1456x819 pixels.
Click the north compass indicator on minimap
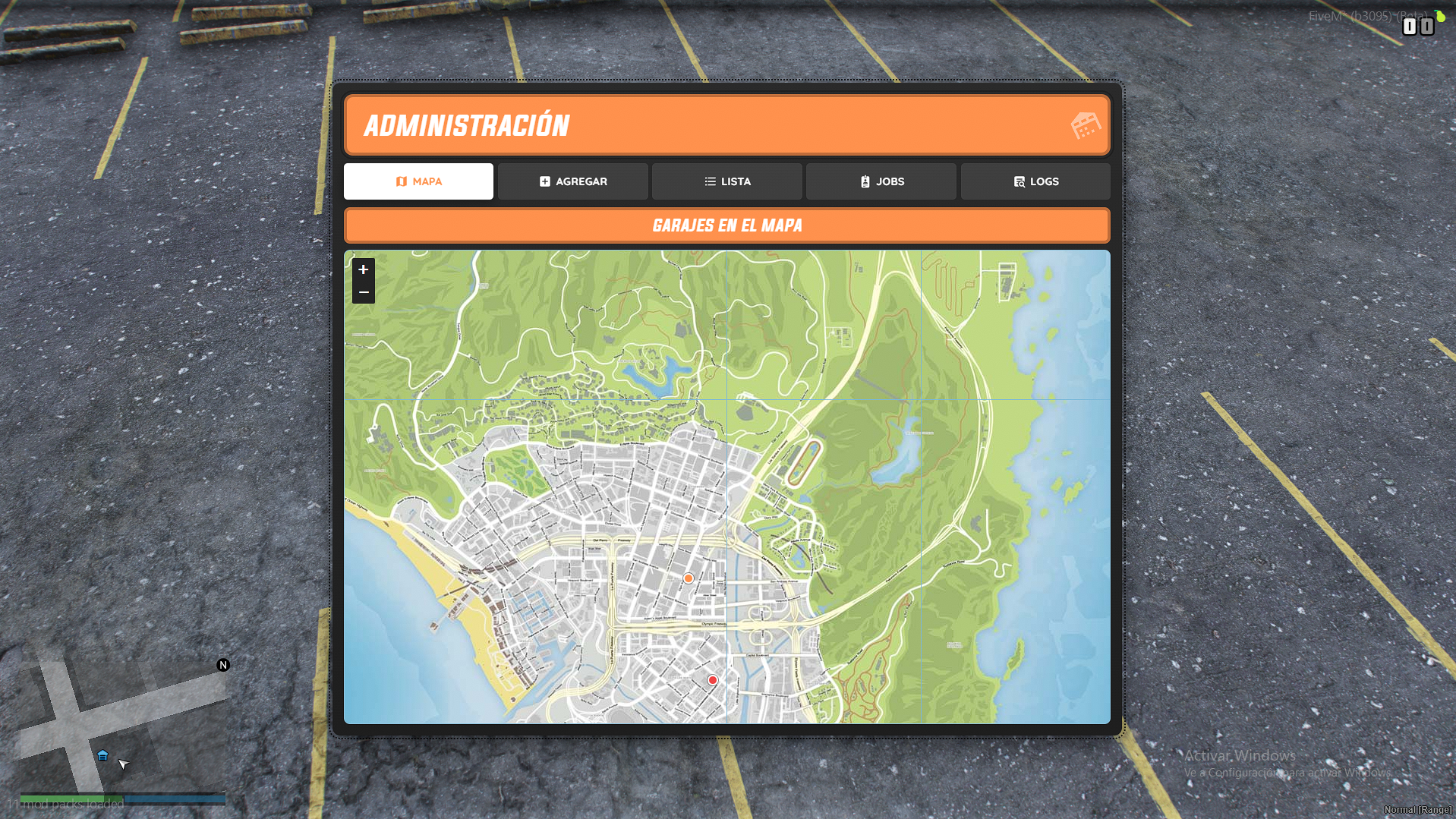[x=223, y=665]
